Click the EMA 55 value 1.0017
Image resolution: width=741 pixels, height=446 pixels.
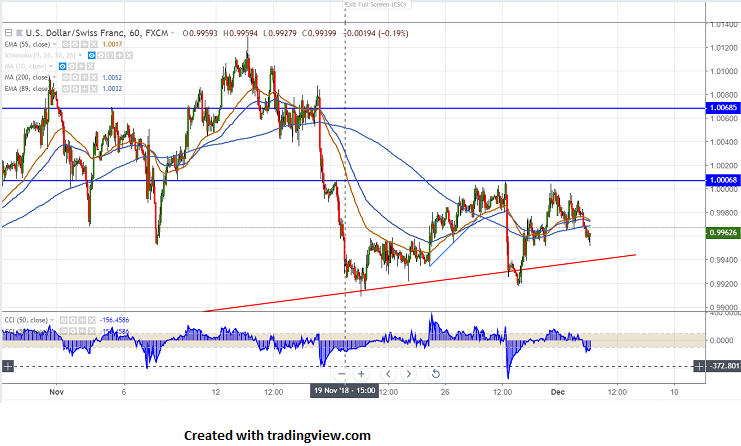pos(112,44)
